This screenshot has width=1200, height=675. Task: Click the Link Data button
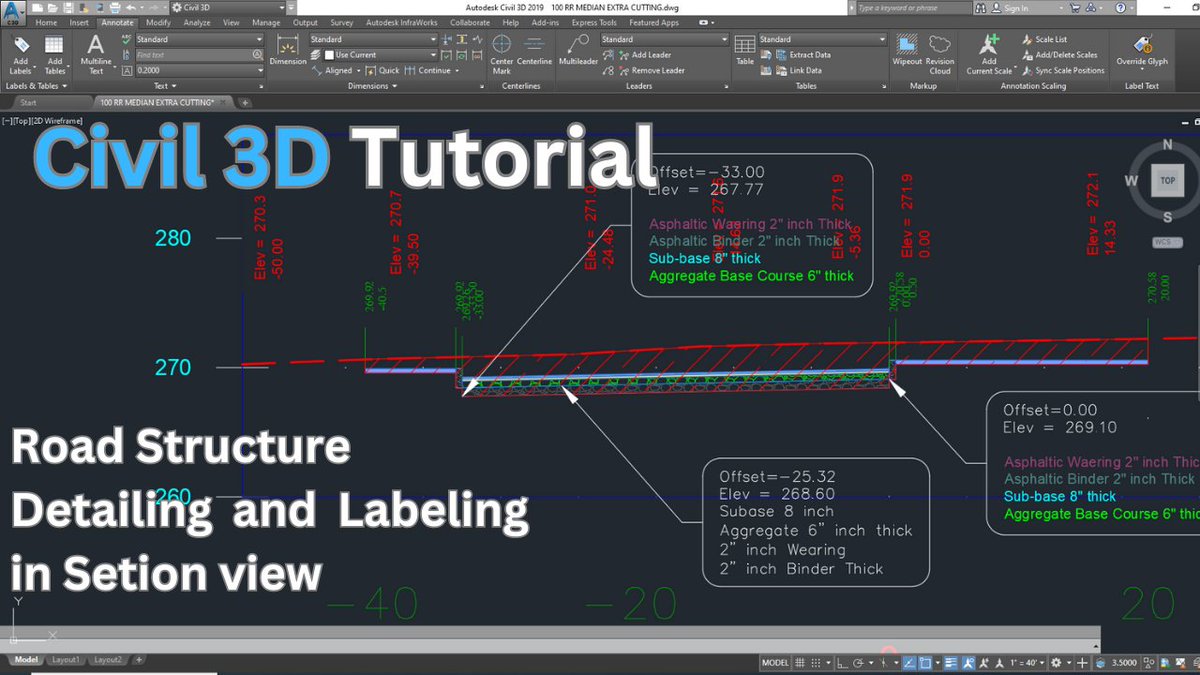tap(798, 71)
